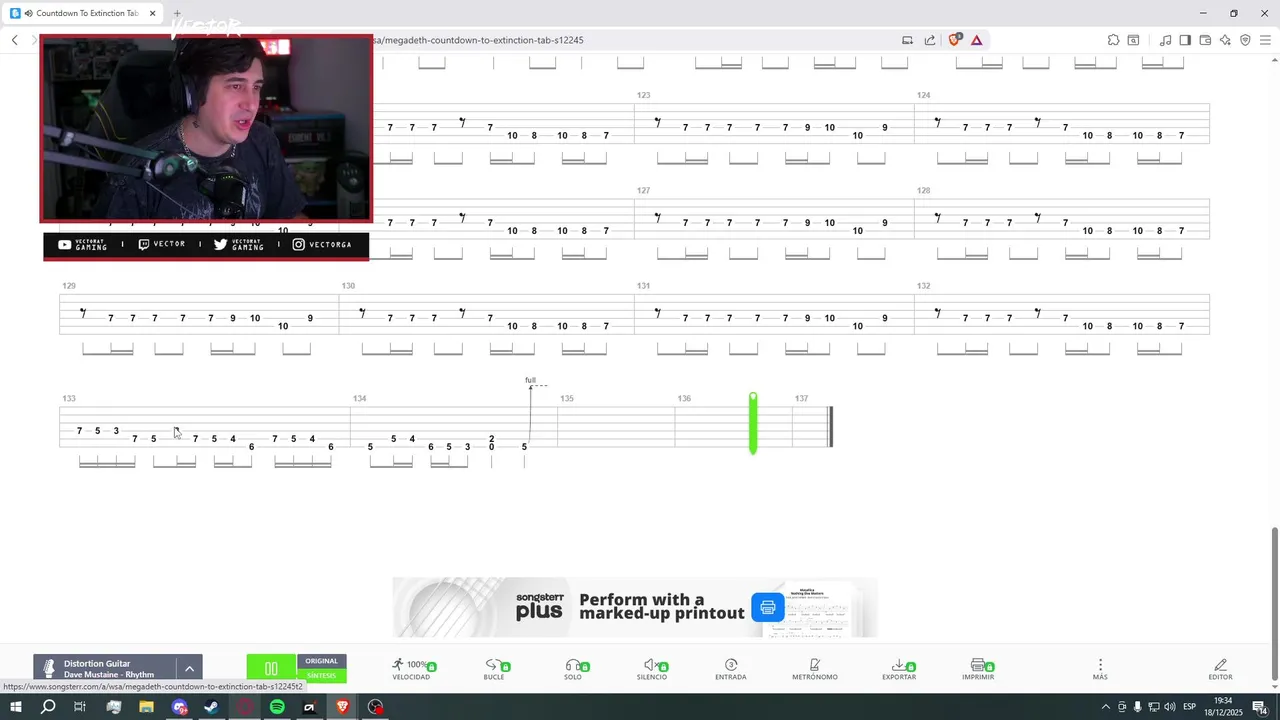
Task: Click the Vector YouTube gaming overlay label
Action: tap(82, 244)
